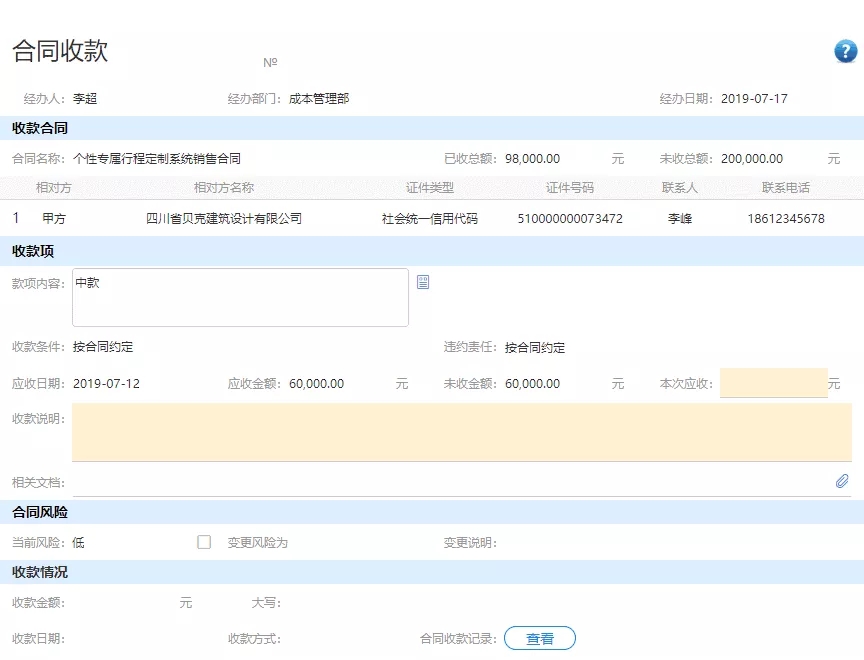Click the 查看 button for 合同收款记录
Image resolution: width=864 pixels, height=660 pixels.
click(539, 638)
